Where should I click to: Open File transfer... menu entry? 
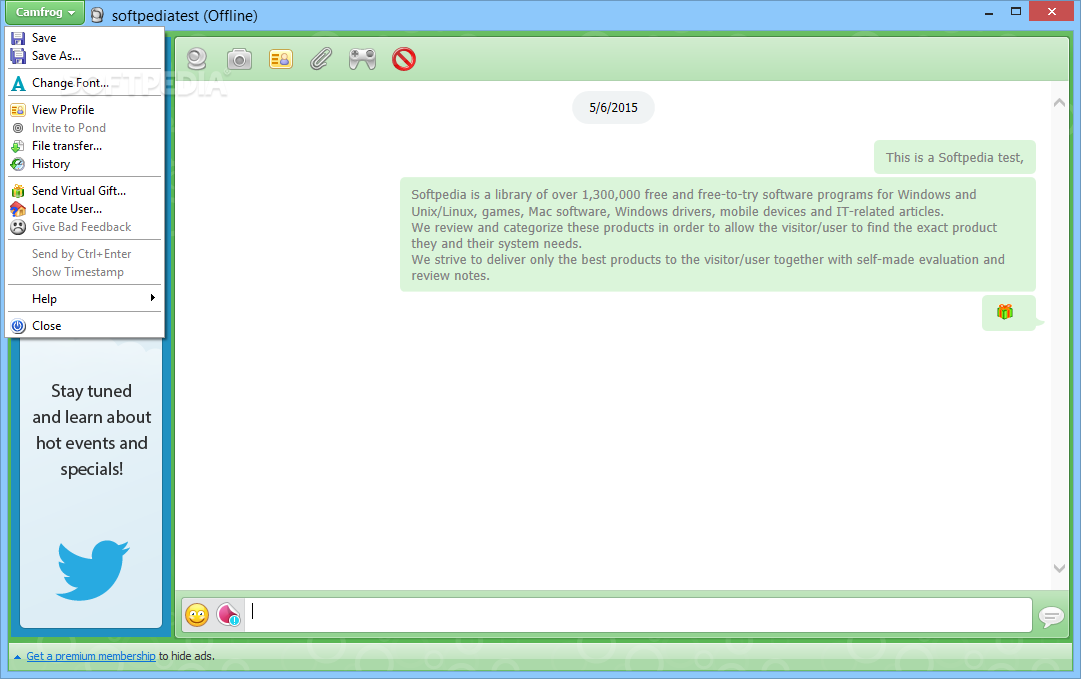[84, 146]
